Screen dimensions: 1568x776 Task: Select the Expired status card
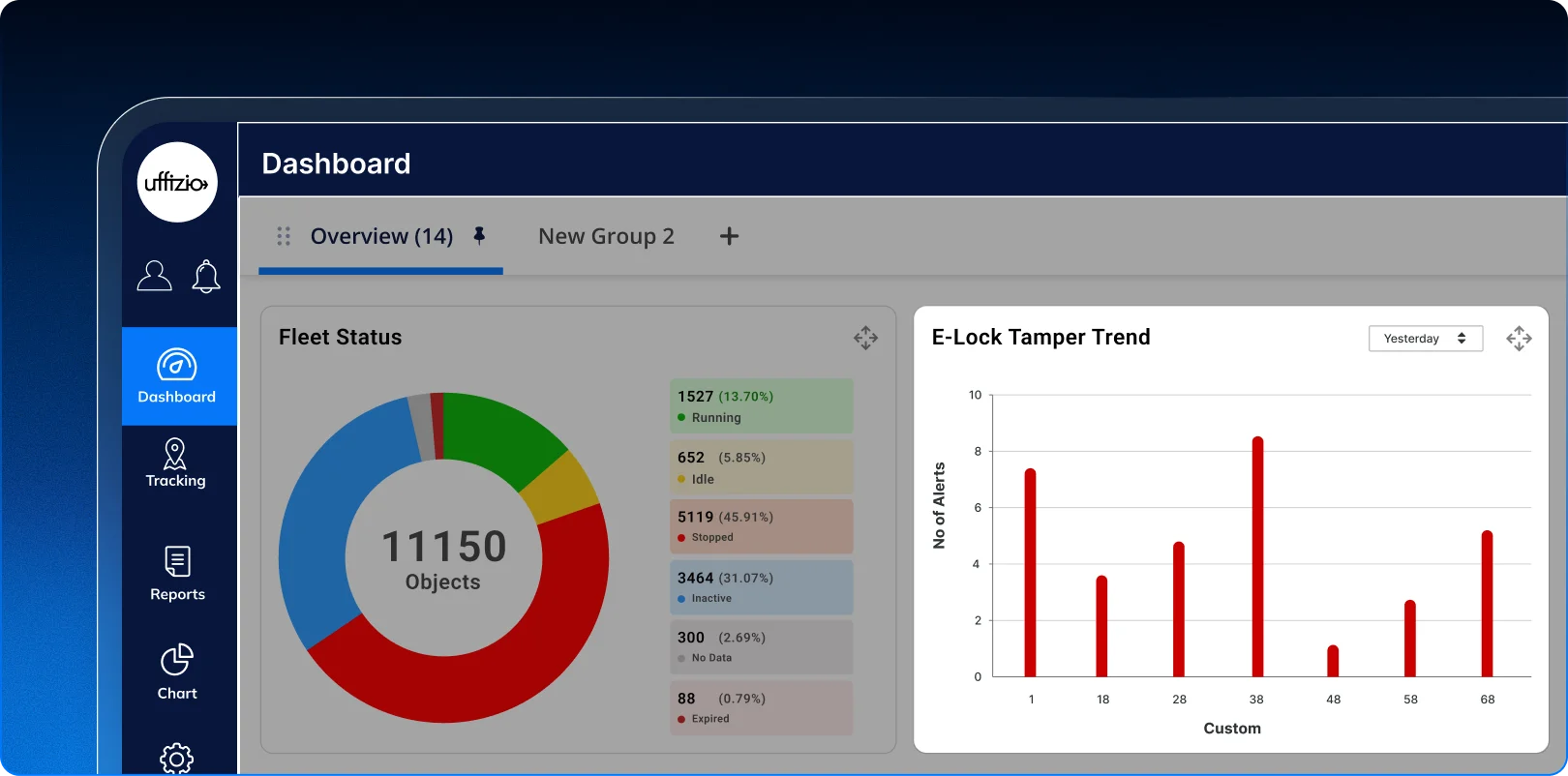[762, 708]
